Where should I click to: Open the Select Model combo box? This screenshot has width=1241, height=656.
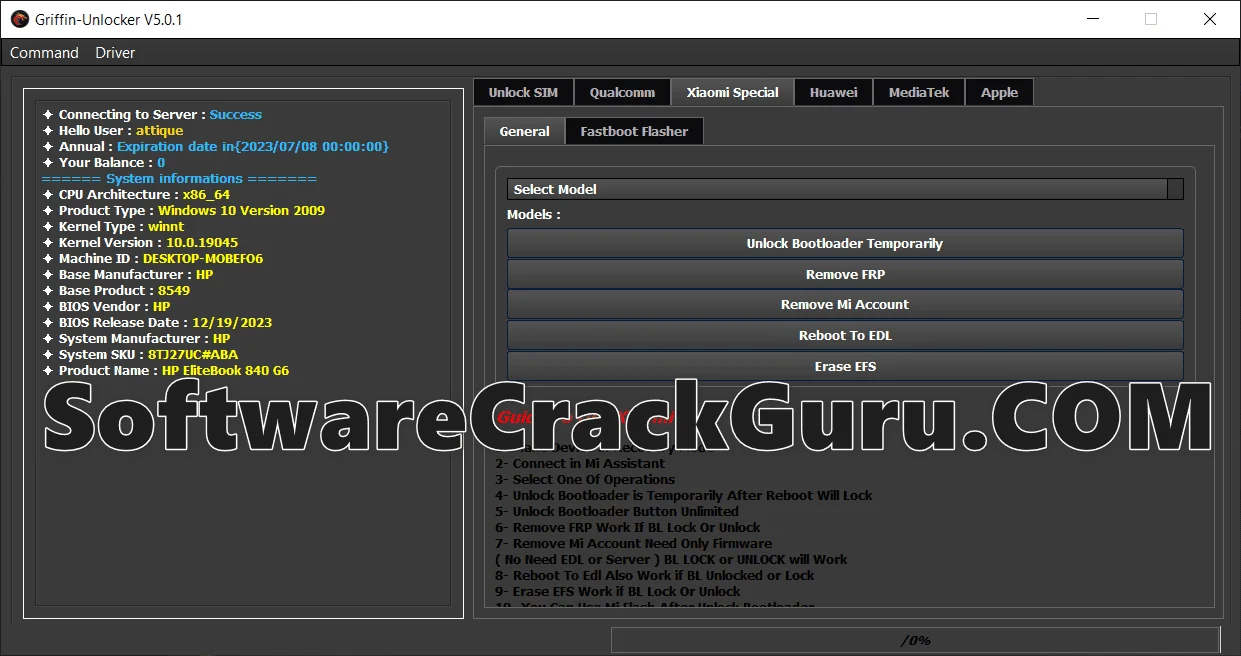(x=845, y=189)
